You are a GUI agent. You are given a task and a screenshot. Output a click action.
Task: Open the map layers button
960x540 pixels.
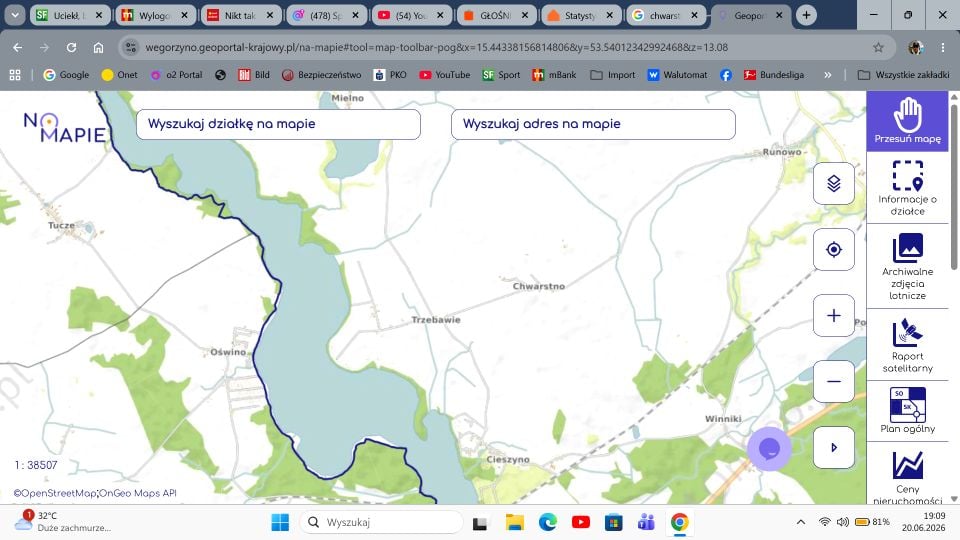pos(834,183)
